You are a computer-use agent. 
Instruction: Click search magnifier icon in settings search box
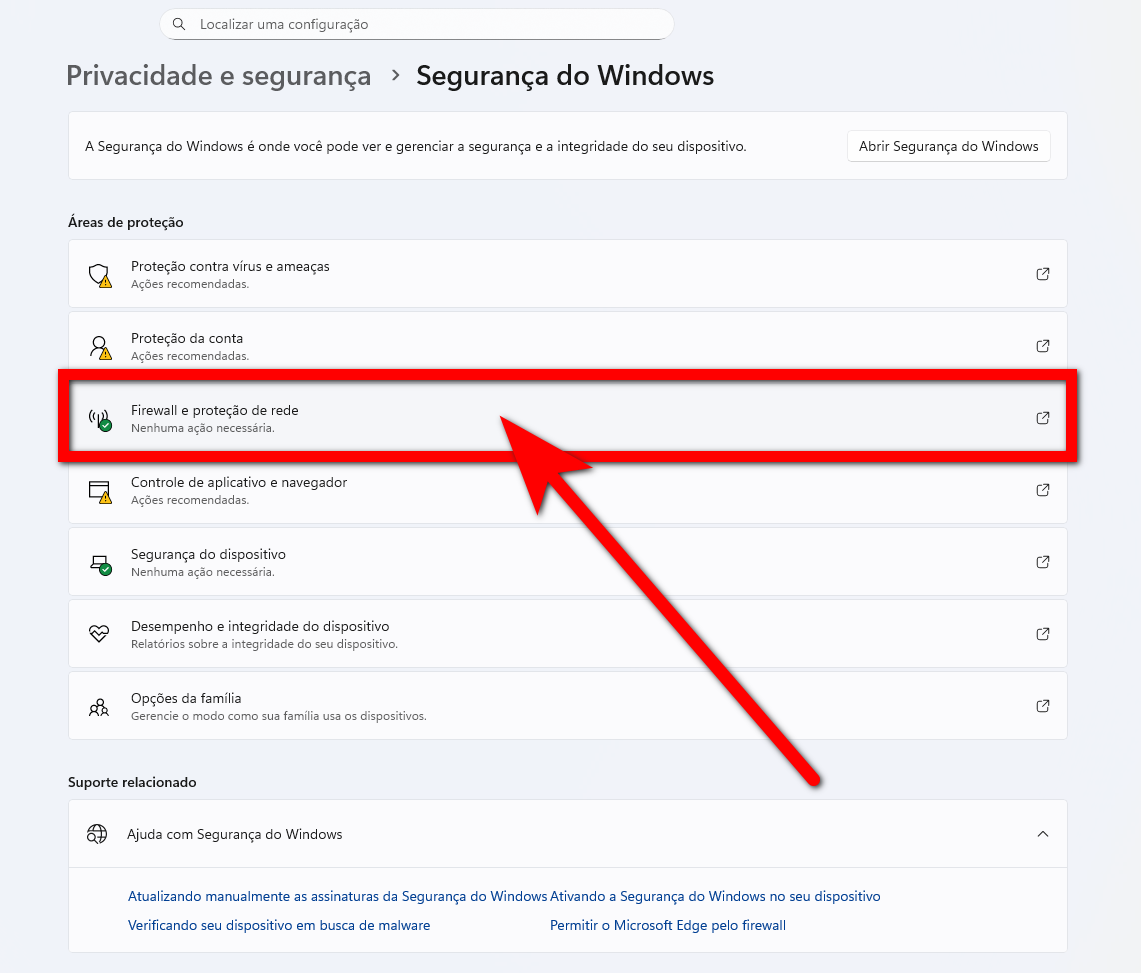pyautogui.click(x=179, y=24)
